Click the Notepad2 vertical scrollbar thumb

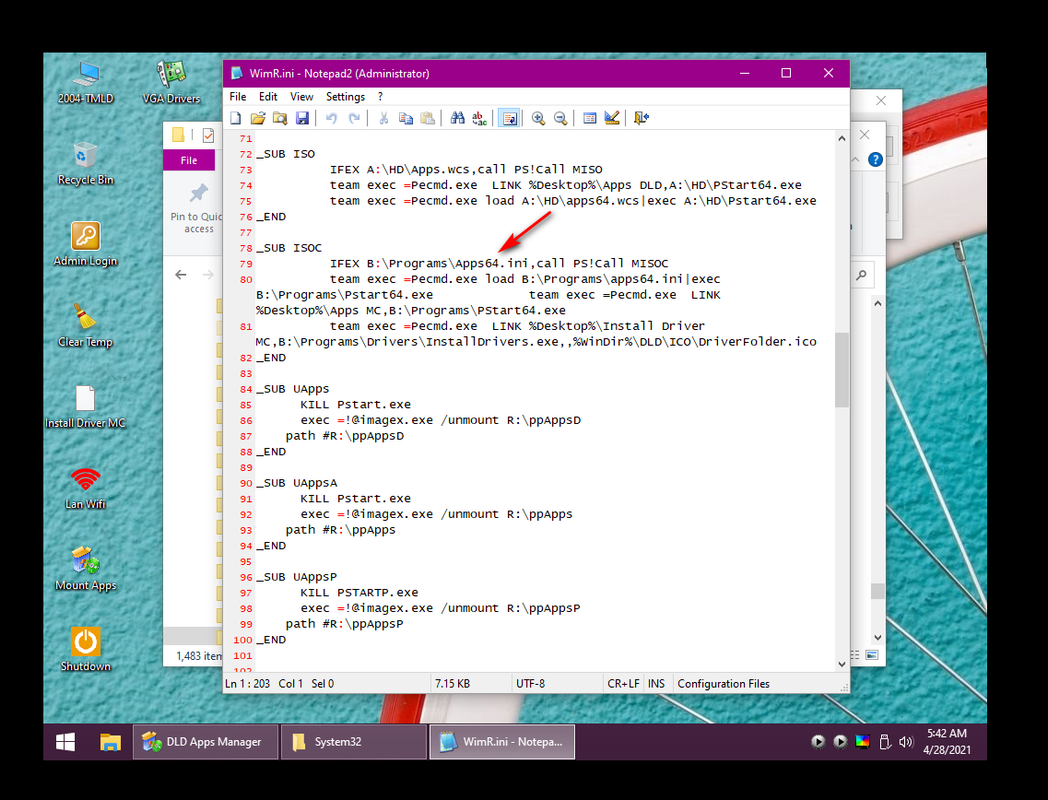coord(841,369)
